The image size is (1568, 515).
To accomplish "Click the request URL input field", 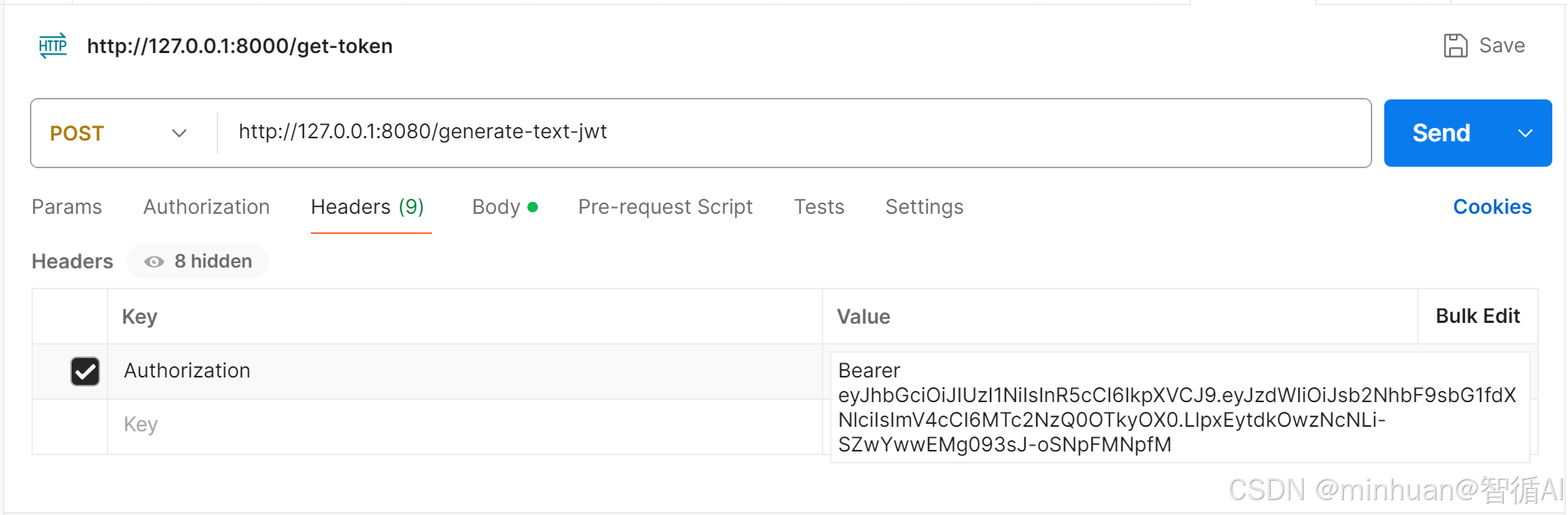I will [x=792, y=132].
